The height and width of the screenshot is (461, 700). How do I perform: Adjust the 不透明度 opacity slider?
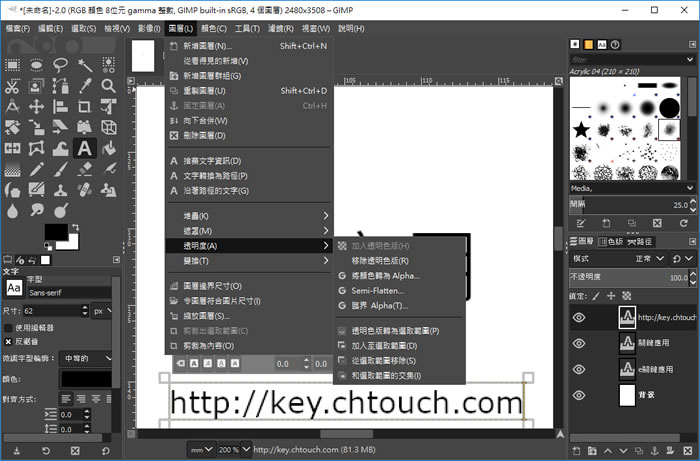629,277
